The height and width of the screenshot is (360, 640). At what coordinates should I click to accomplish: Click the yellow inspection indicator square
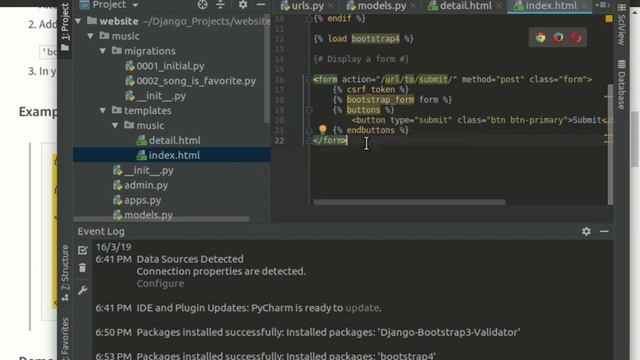pos(609,19)
